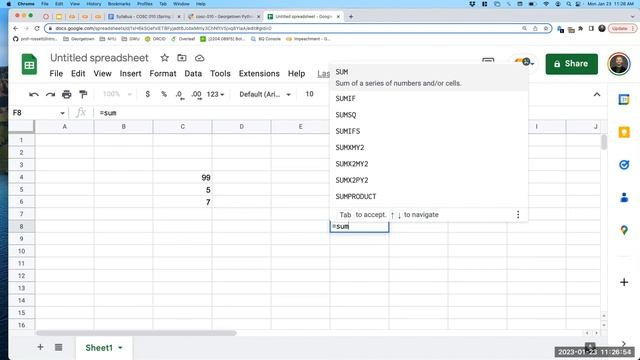Open the Name box dropdown arrow
The image size is (640, 360).
point(62,113)
